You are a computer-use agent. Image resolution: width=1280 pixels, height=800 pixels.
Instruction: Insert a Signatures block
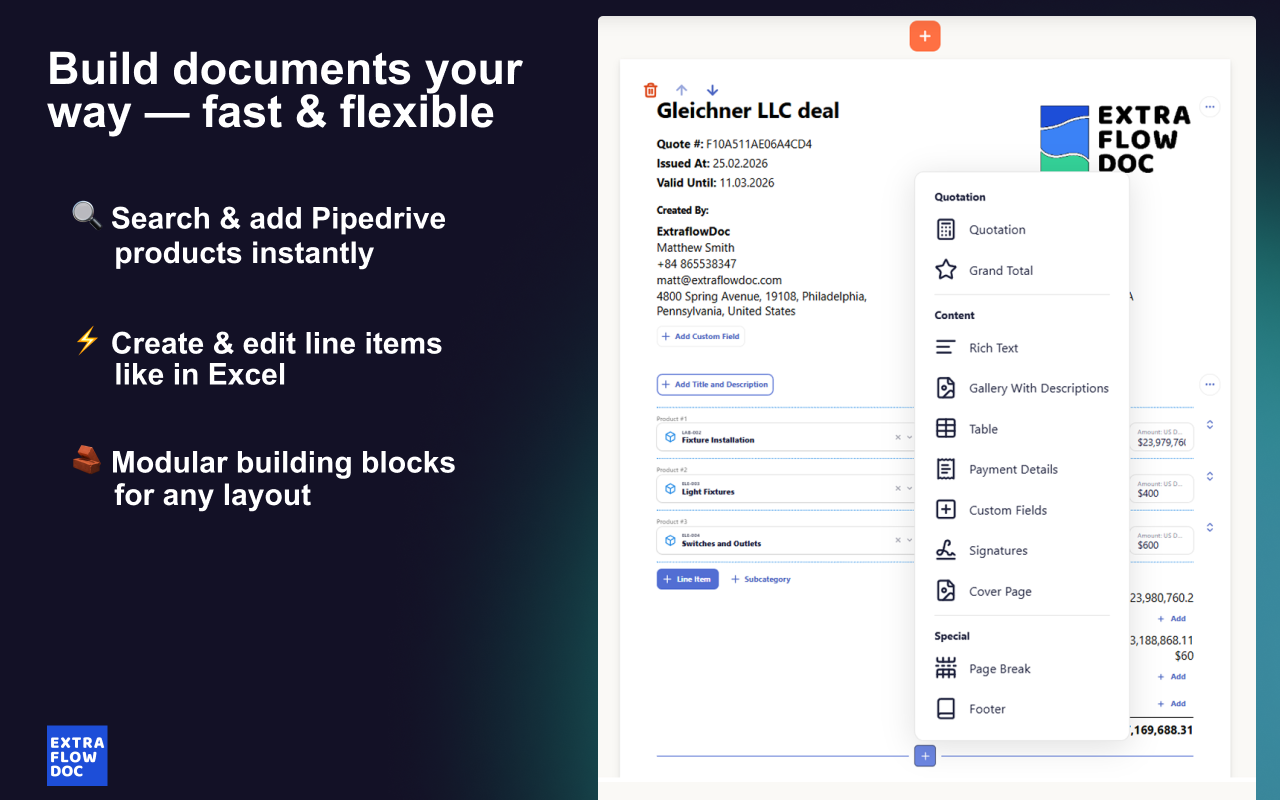click(x=998, y=550)
